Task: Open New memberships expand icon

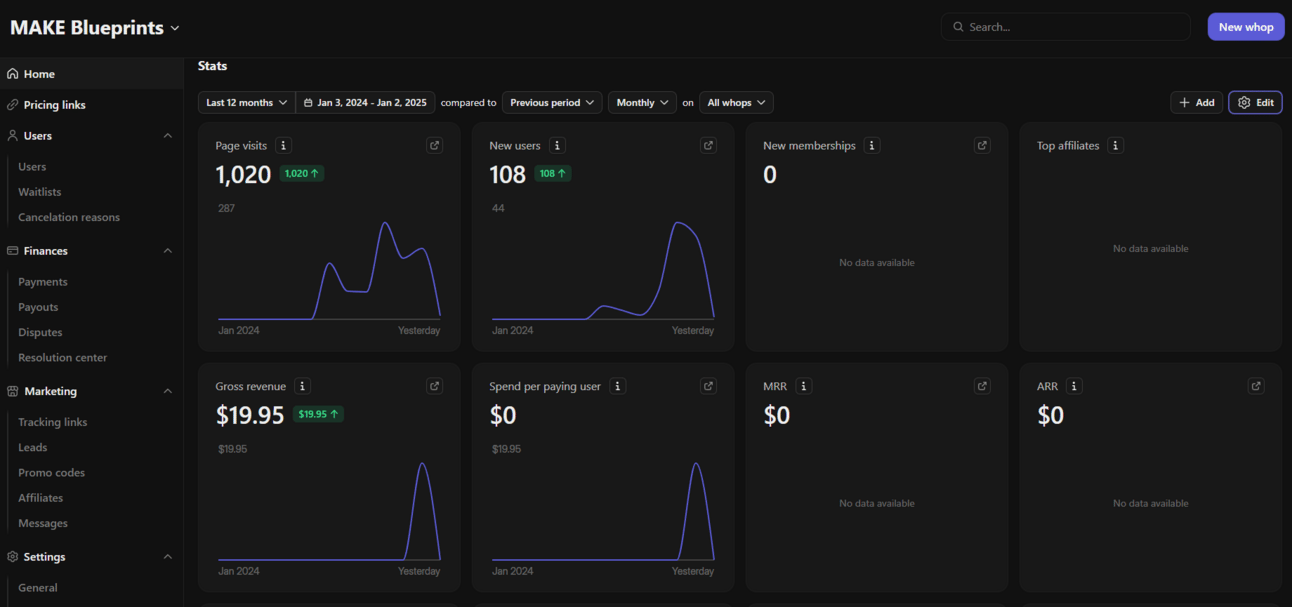Action: [x=982, y=146]
